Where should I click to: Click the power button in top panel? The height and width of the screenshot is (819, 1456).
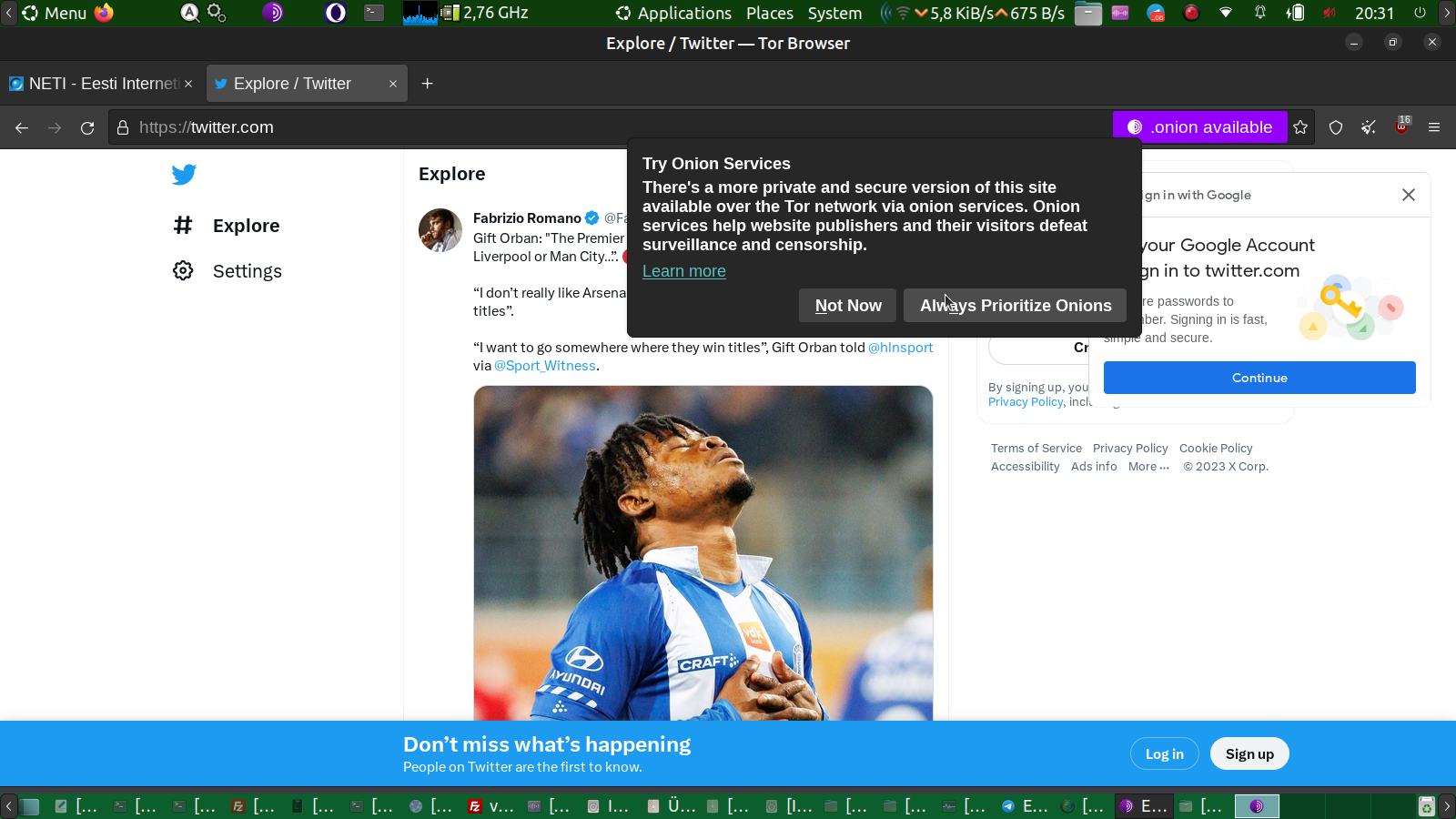pos(1420,13)
